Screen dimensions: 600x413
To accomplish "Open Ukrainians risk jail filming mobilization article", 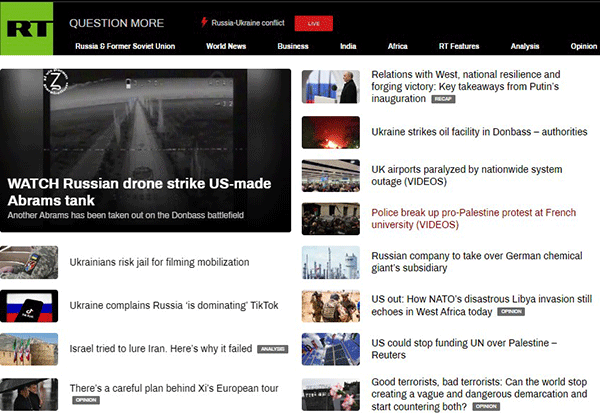I will pos(159,262).
